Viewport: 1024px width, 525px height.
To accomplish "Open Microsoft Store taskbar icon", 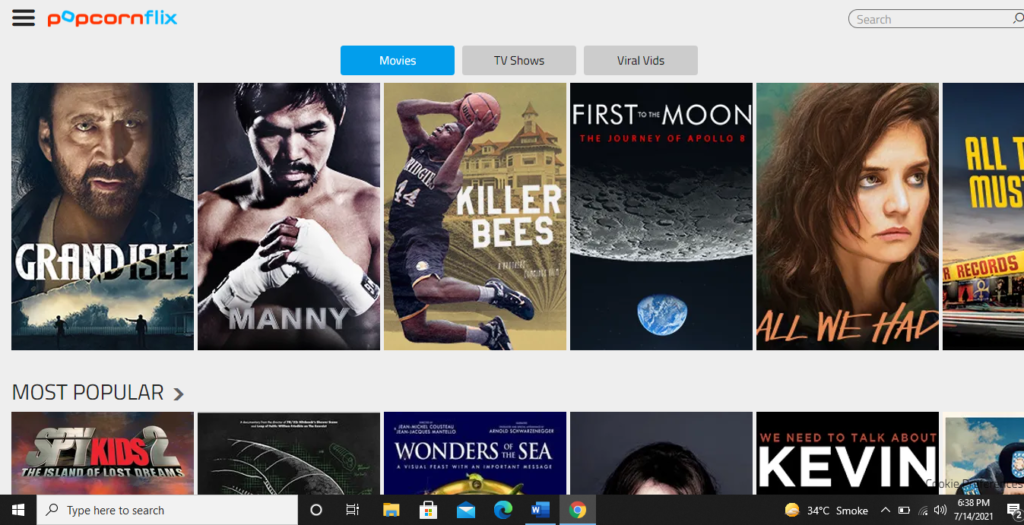I will [x=428, y=510].
